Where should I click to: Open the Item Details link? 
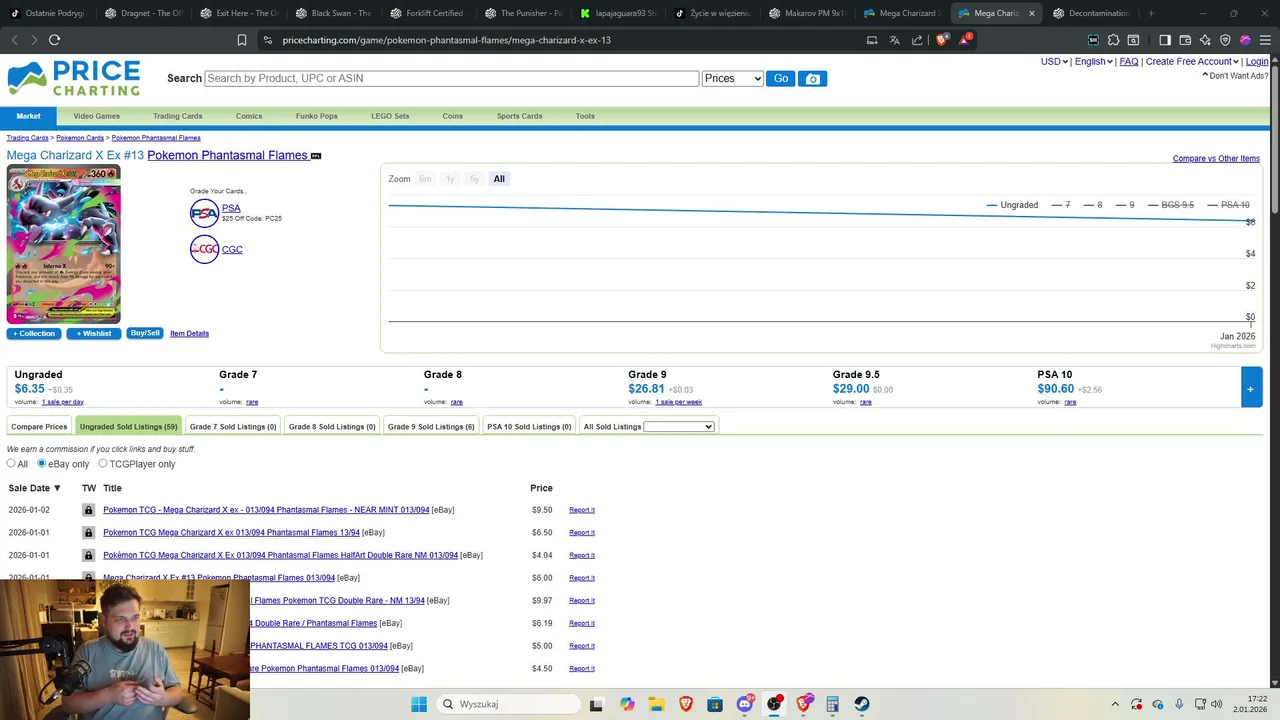click(189, 333)
